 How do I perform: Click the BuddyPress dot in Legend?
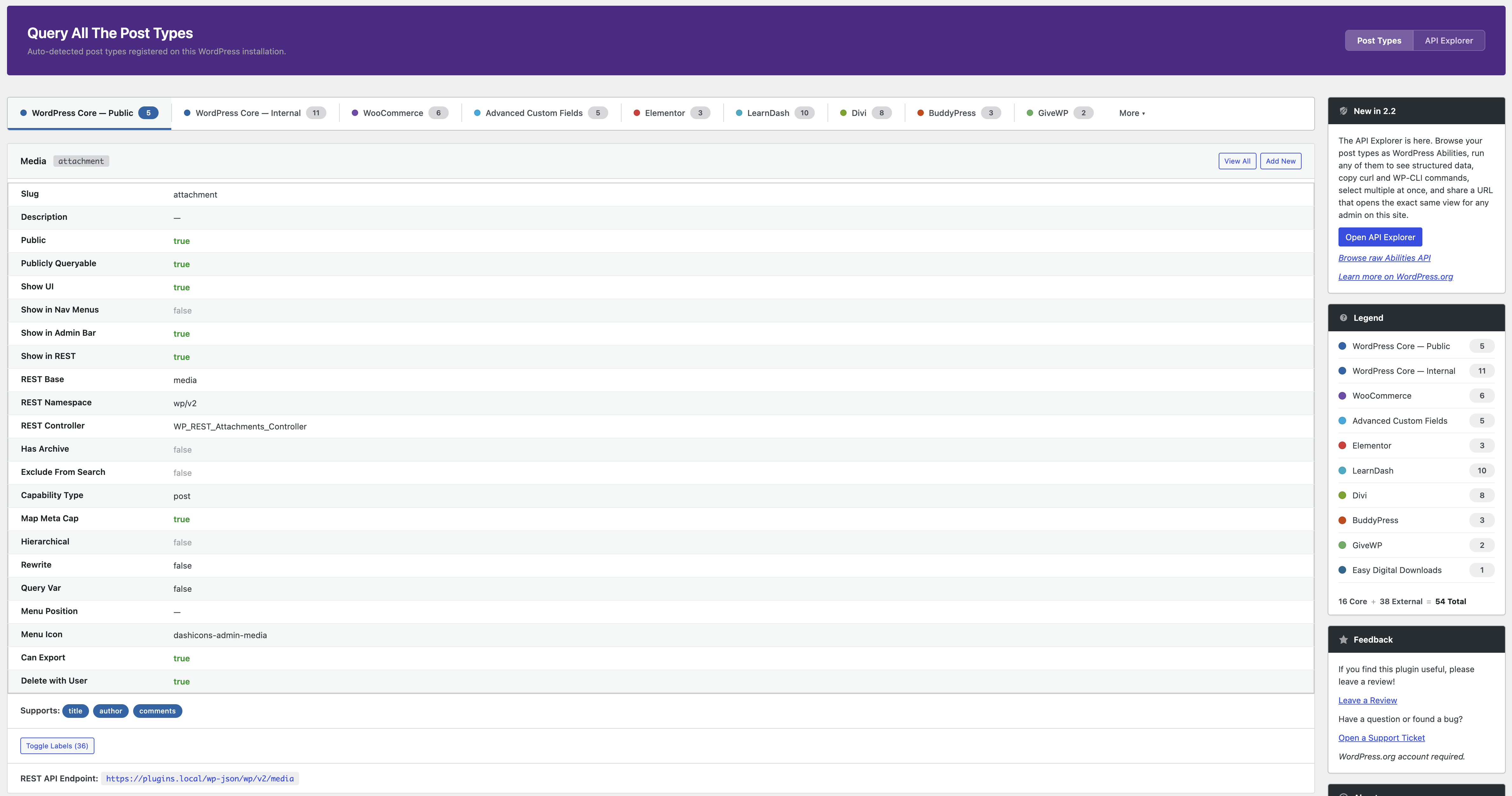(1342, 520)
